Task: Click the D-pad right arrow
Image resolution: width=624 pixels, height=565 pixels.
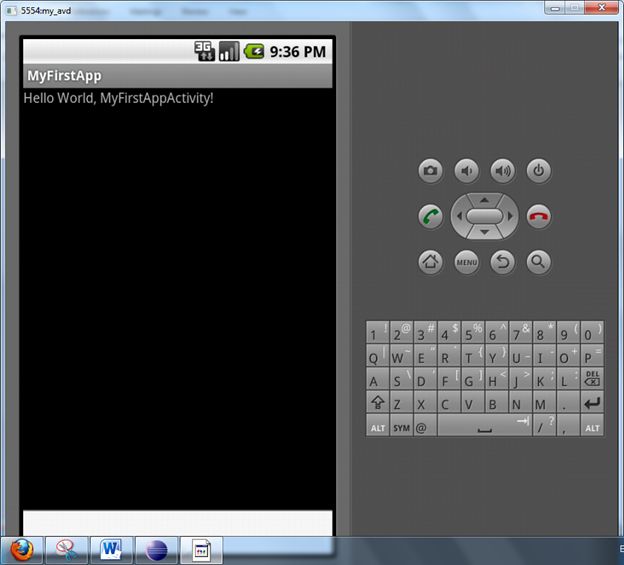Action: 510,216
